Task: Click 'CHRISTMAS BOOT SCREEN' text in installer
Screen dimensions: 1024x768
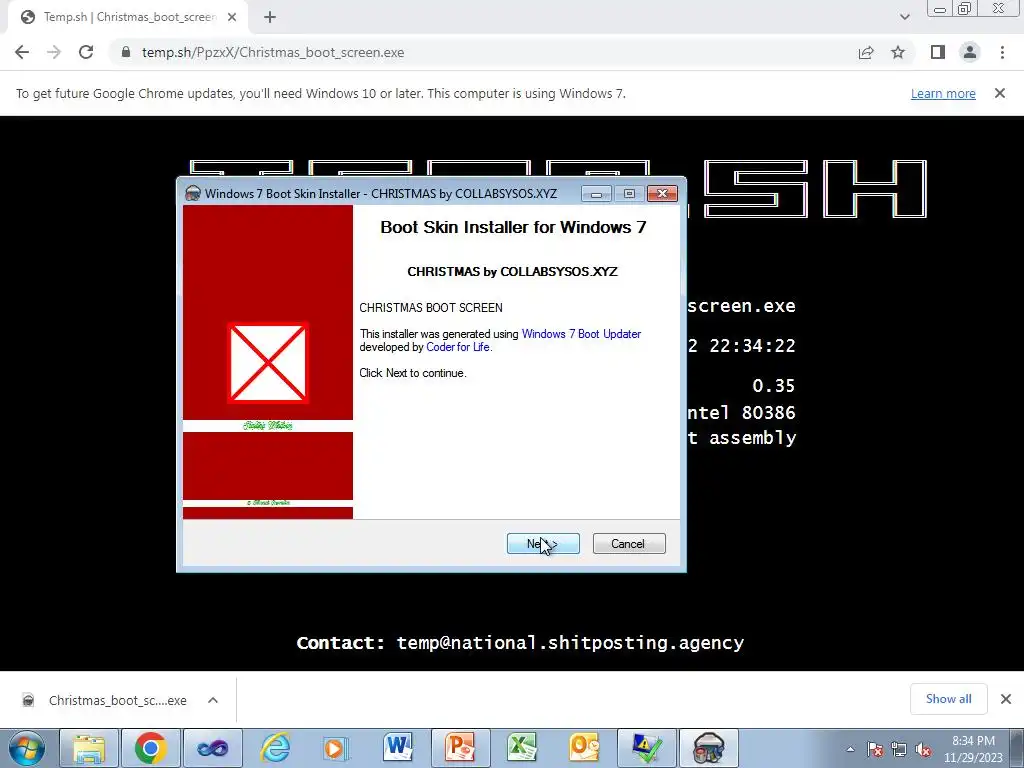Action: (431, 308)
